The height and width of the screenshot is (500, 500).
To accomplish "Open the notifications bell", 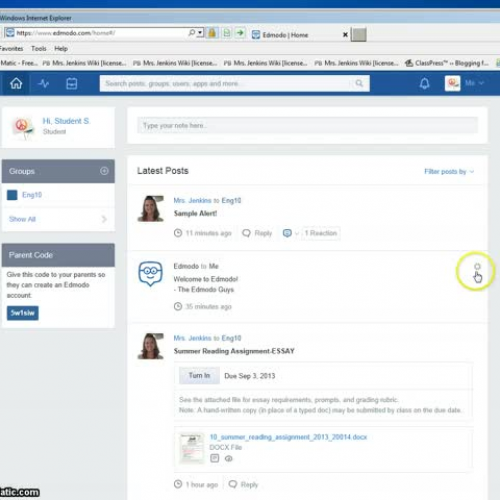I will pyautogui.click(x=424, y=83).
